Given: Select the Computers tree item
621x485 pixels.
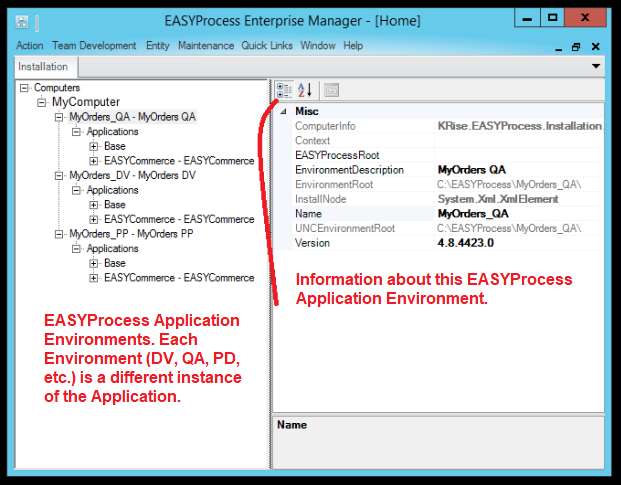Looking at the screenshot, I should pos(57,87).
